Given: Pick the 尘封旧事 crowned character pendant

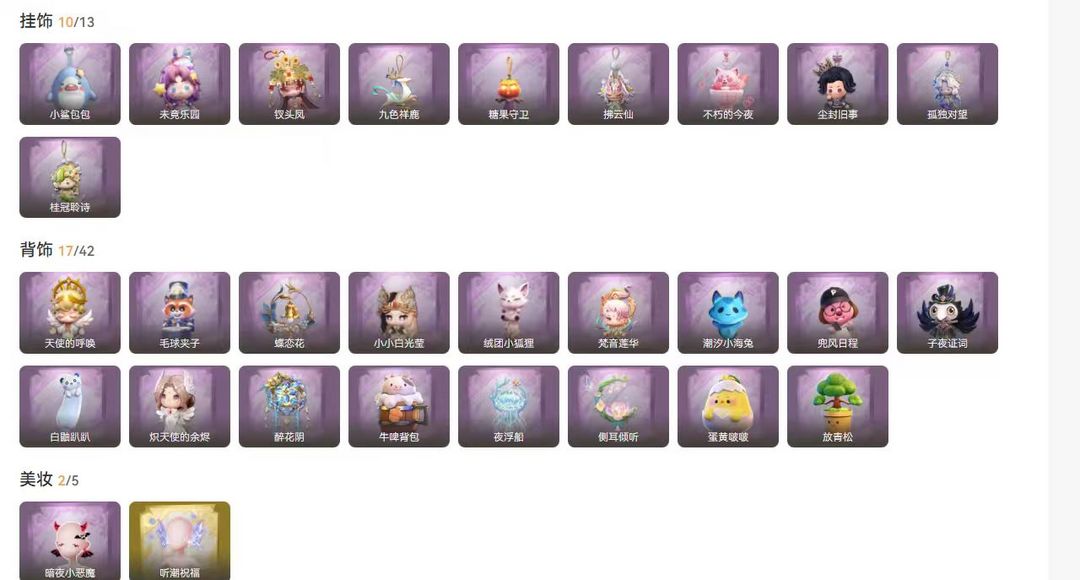Looking at the screenshot, I should [838, 83].
